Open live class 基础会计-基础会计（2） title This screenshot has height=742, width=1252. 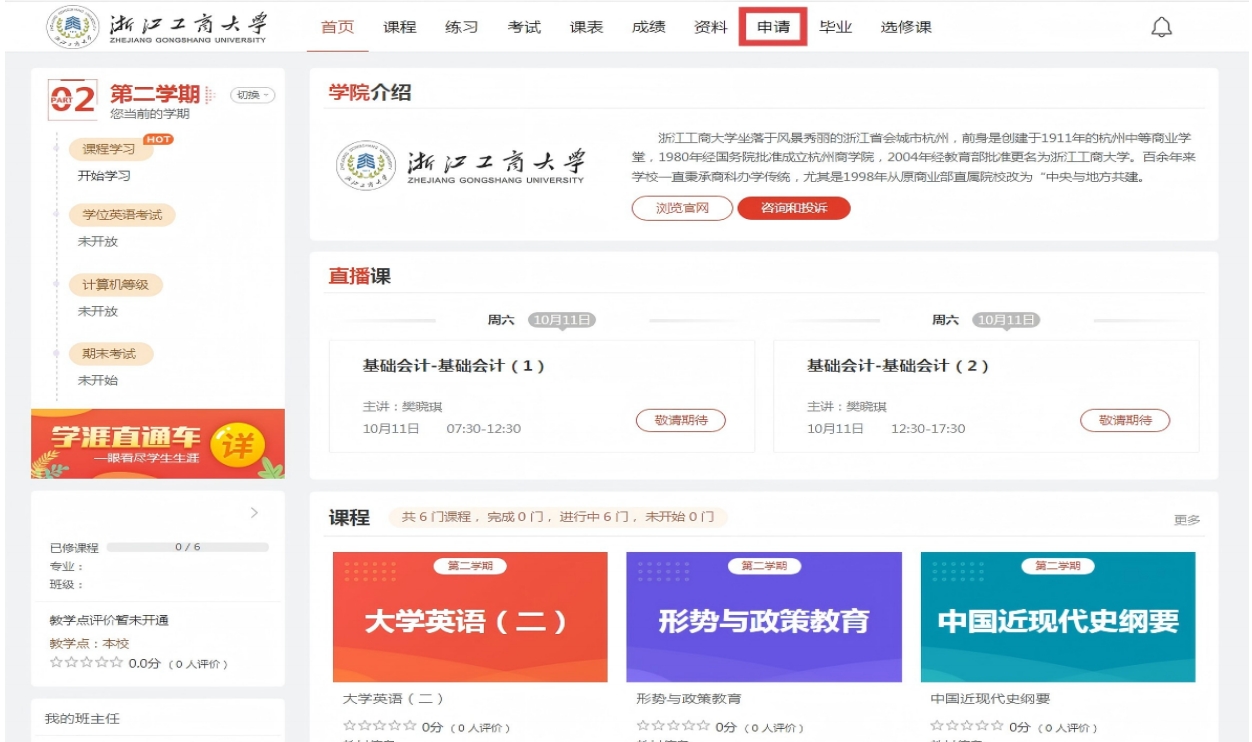(898, 366)
